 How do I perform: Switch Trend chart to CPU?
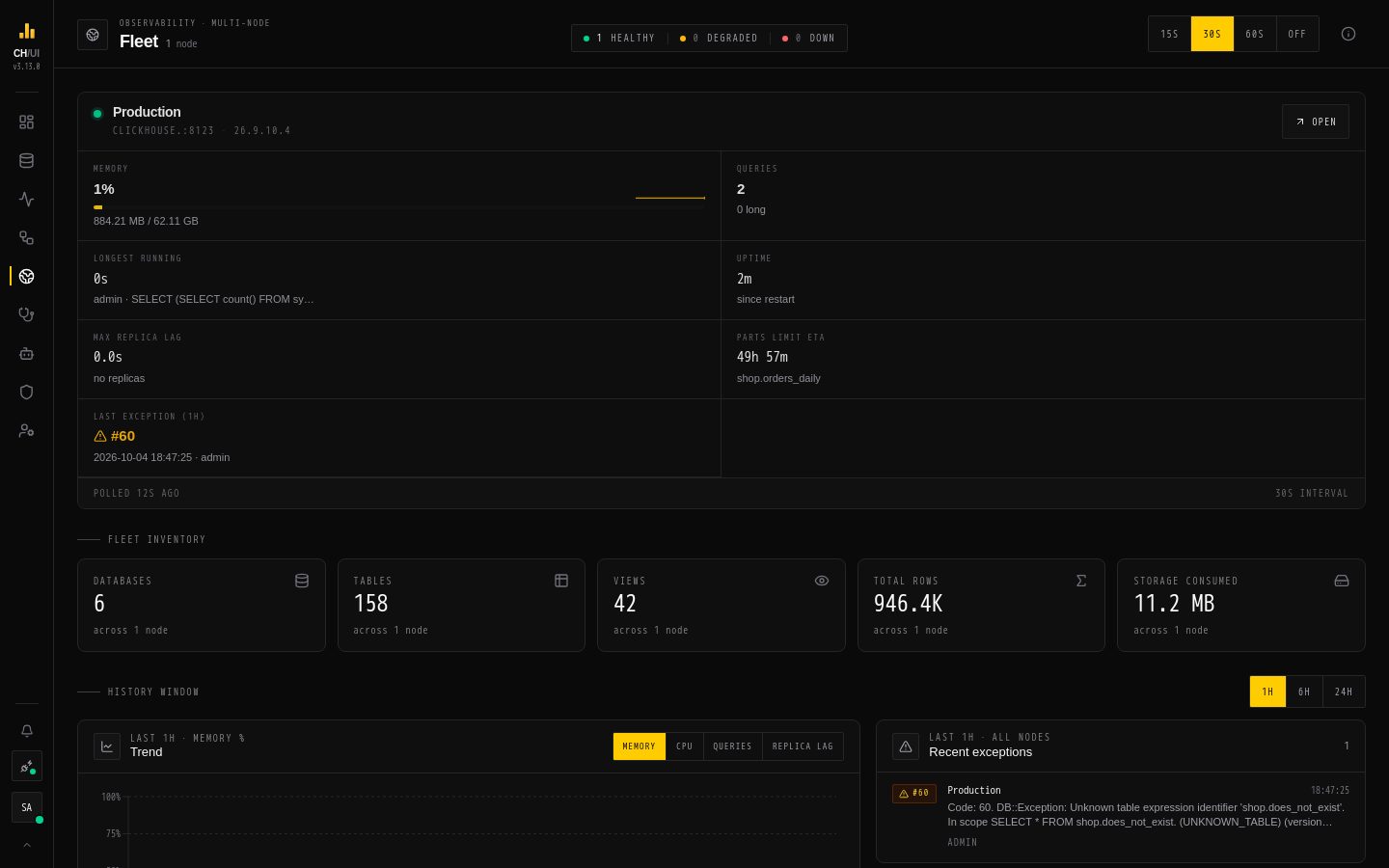click(x=685, y=746)
